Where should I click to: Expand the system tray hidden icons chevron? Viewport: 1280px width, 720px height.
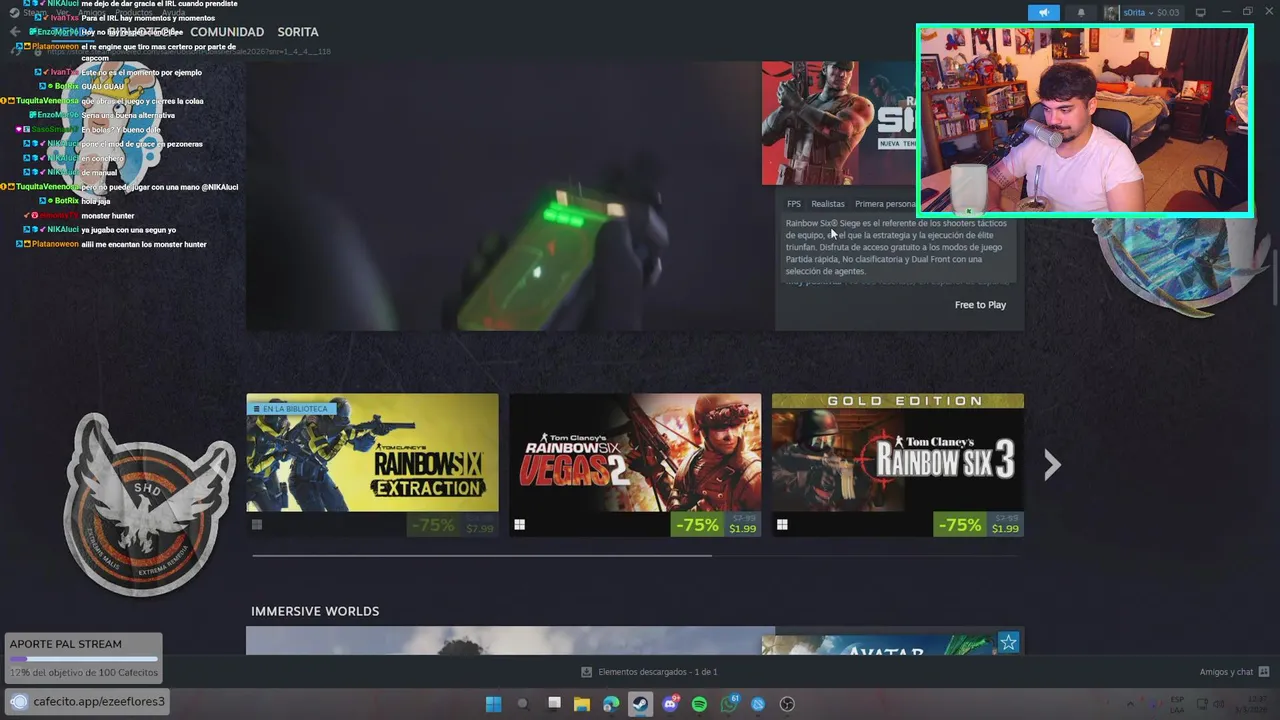pyautogui.click(x=1130, y=704)
